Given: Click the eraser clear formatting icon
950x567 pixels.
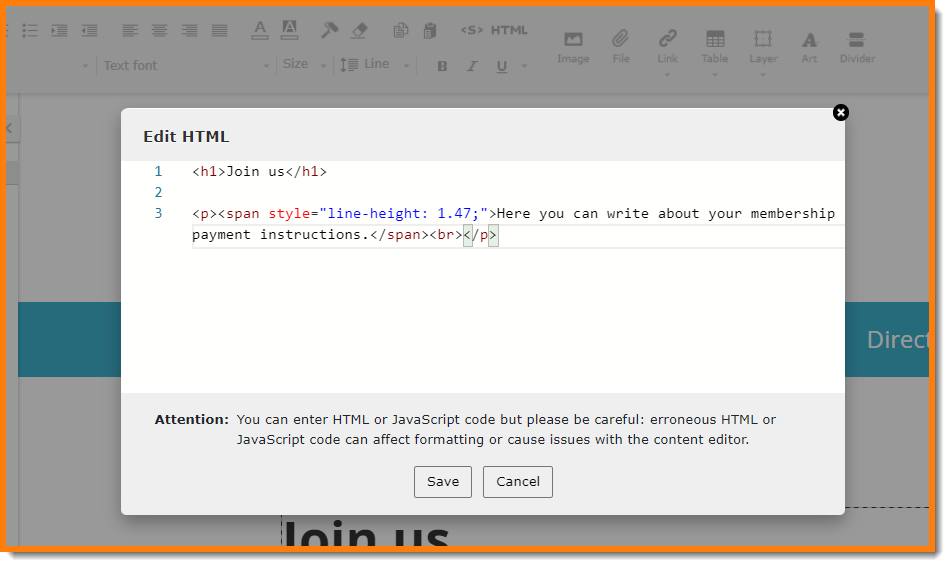Looking at the screenshot, I should pos(360,30).
